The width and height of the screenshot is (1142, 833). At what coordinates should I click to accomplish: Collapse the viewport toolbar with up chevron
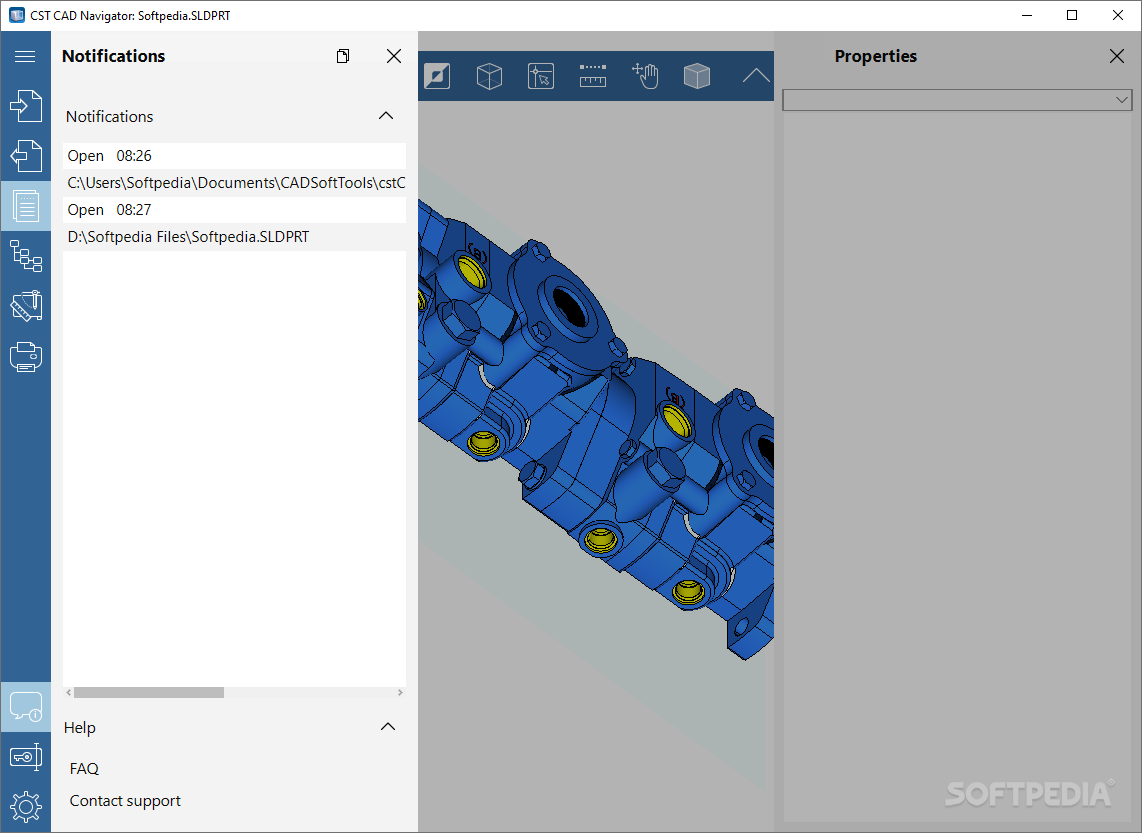click(x=756, y=75)
